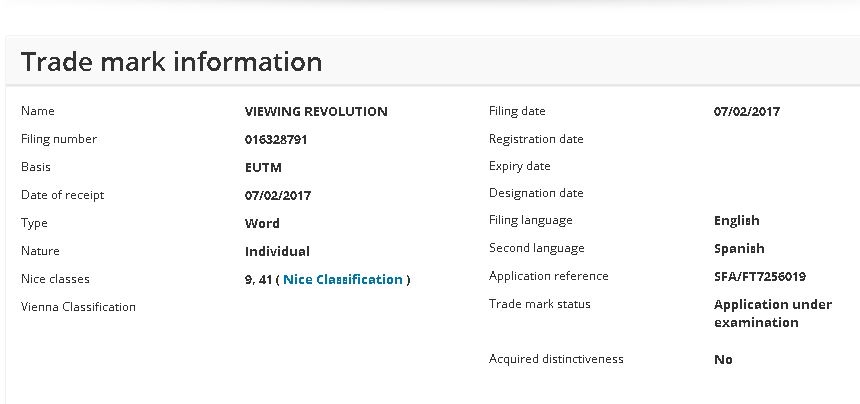Click the "Word" type value
Image resolution: width=860 pixels, height=404 pixels.
(262, 224)
